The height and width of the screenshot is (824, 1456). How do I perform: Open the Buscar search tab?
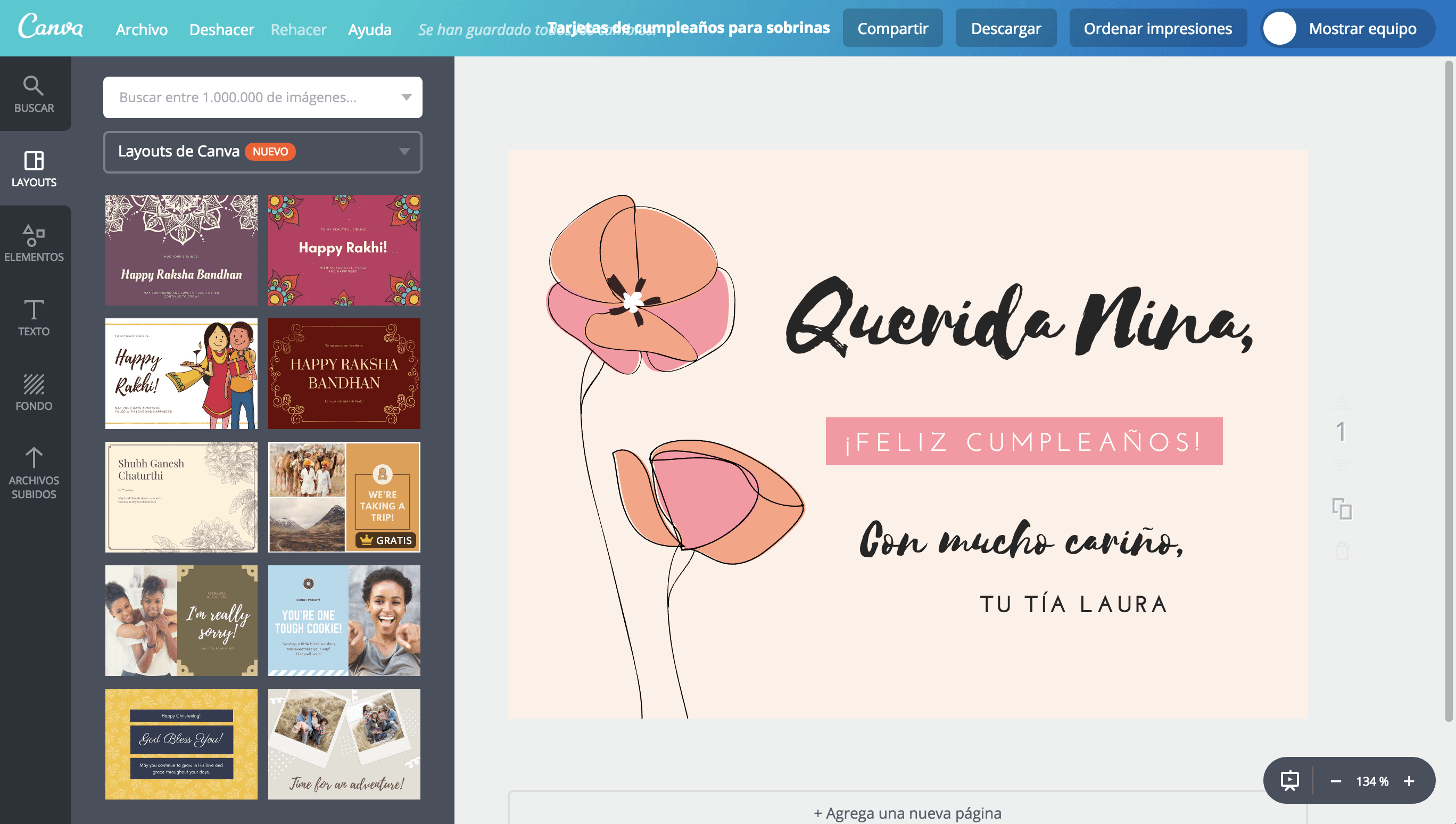pos(34,94)
